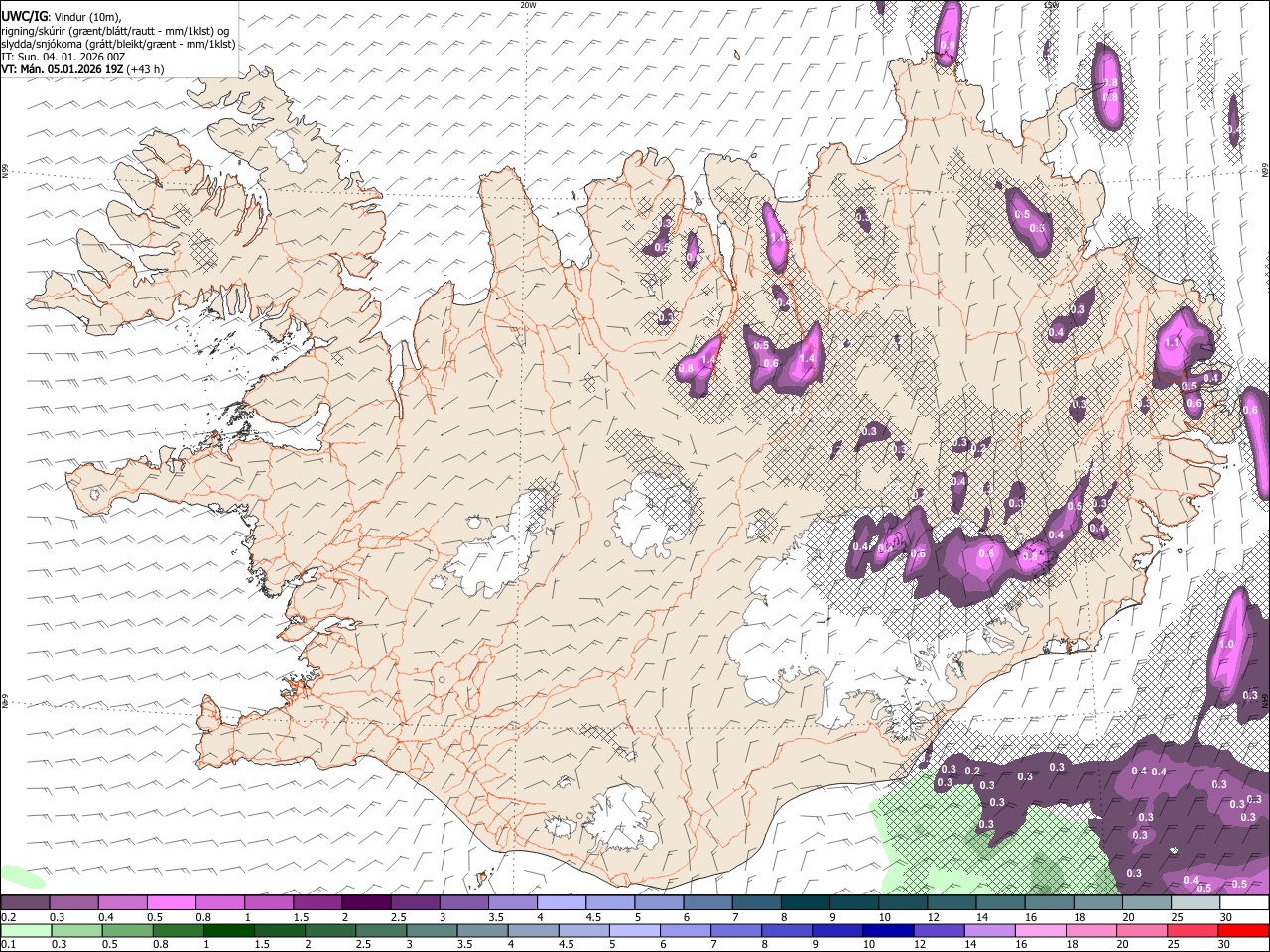The height and width of the screenshot is (952, 1270).
Task: Click the lavender swatch labeled 4 in upper legend row
Action: coord(561,903)
